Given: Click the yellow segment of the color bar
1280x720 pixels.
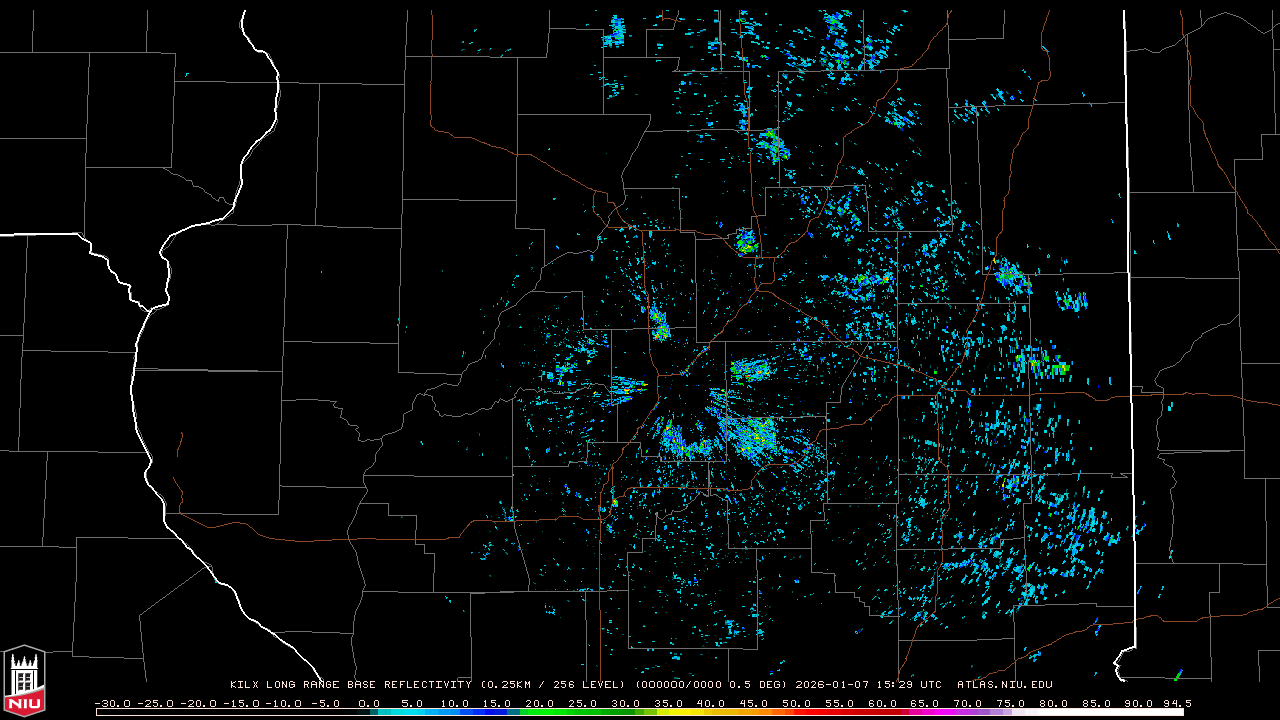Looking at the screenshot, I should coord(700,712).
